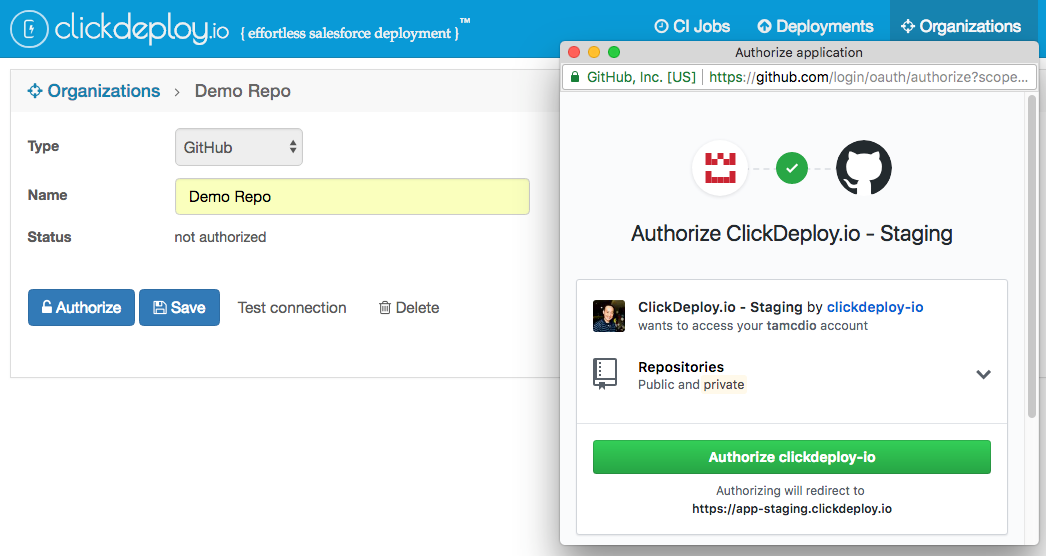Click the Demo Repo breadcrumb text

pyautogui.click(x=243, y=91)
